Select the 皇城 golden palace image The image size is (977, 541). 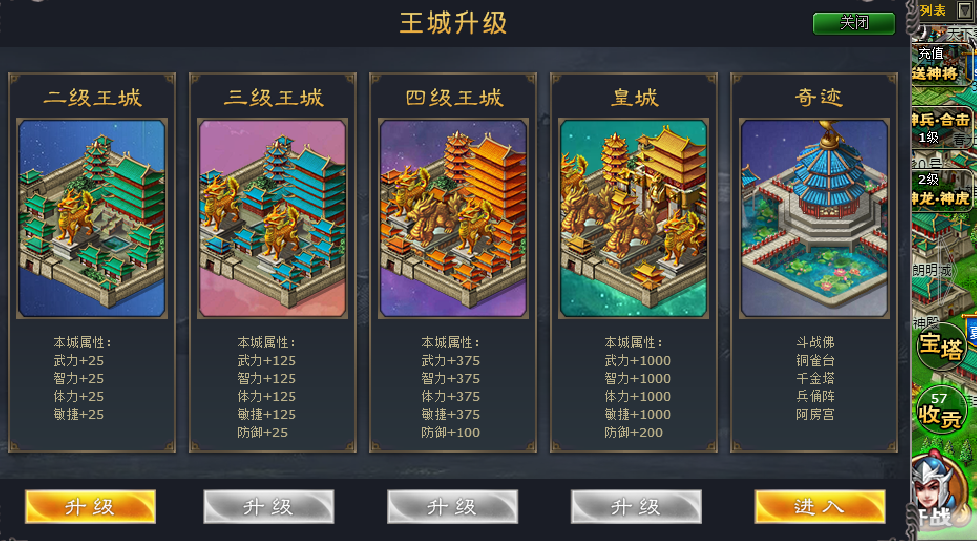click(x=634, y=219)
